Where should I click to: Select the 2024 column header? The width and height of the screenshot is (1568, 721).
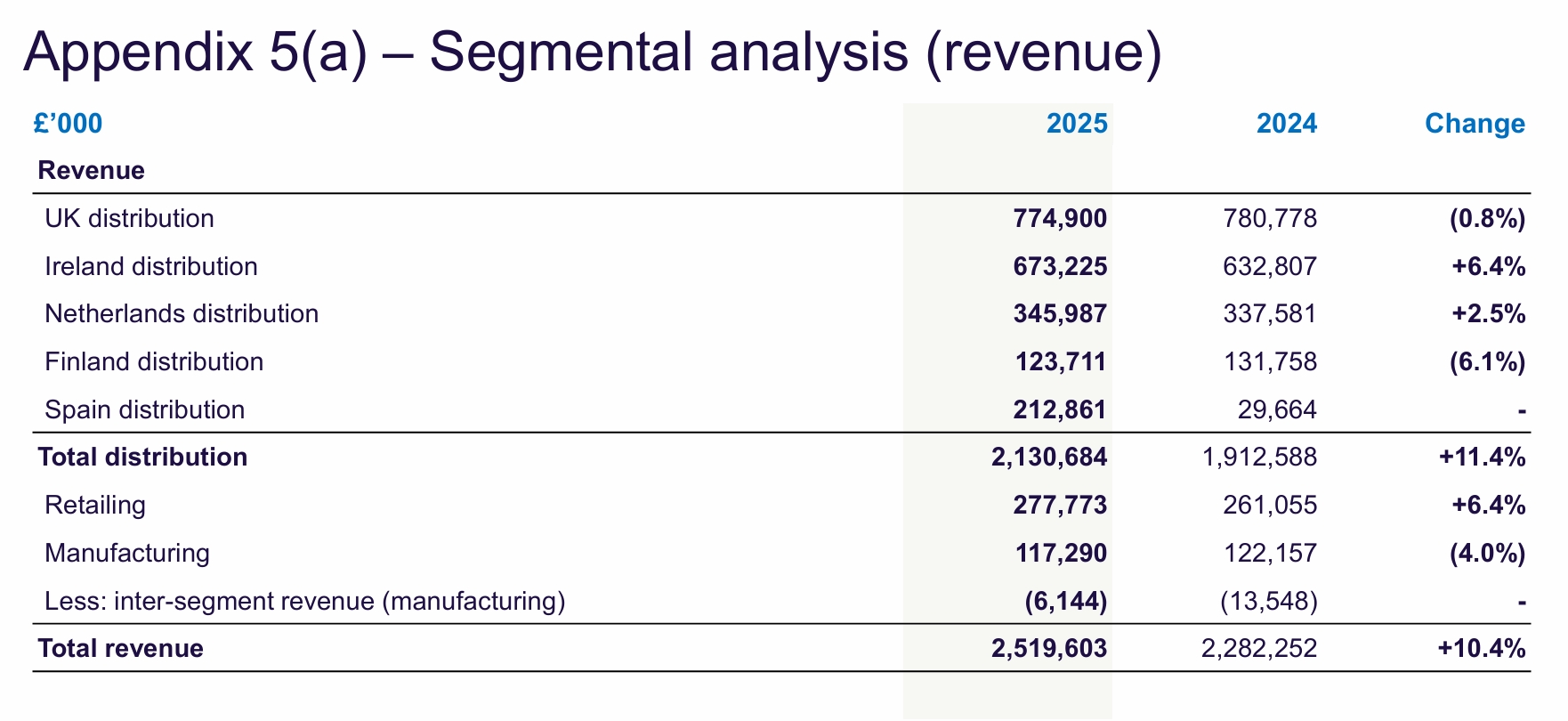tap(1286, 124)
